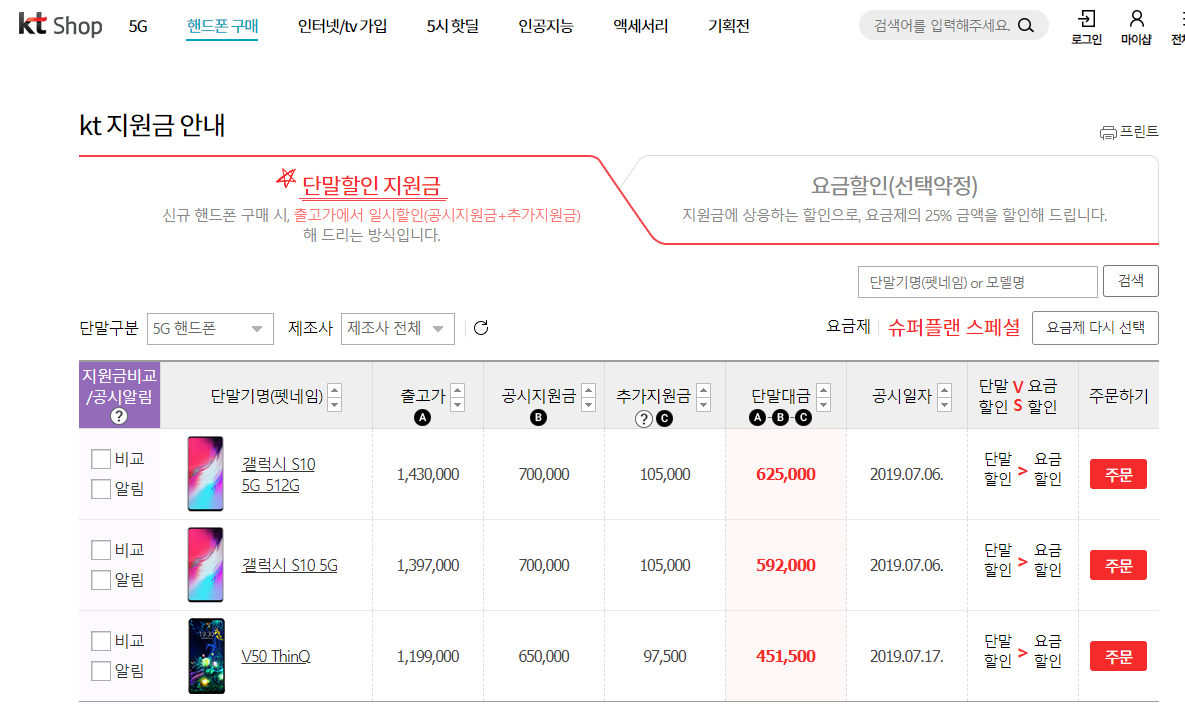1185x714 pixels.
Task: Click the 단말기명 or 모델명 input field
Action: pyautogui.click(x=977, y=282)
